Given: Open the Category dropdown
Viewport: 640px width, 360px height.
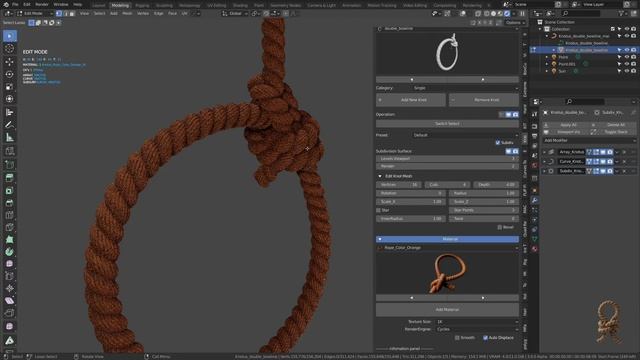Looking at the screenshot, I should coord(465,88).
